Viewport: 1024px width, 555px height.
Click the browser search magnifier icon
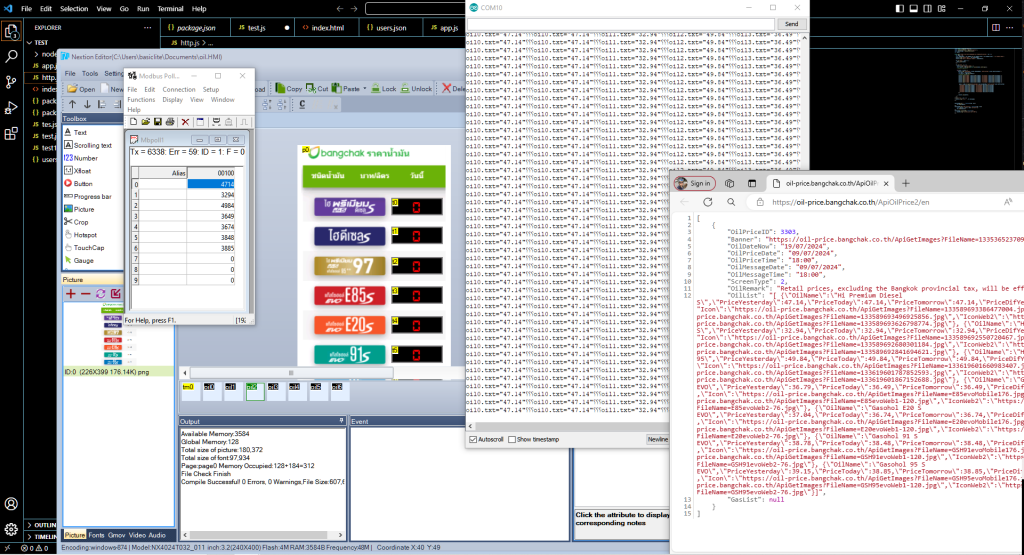point(731,202)
